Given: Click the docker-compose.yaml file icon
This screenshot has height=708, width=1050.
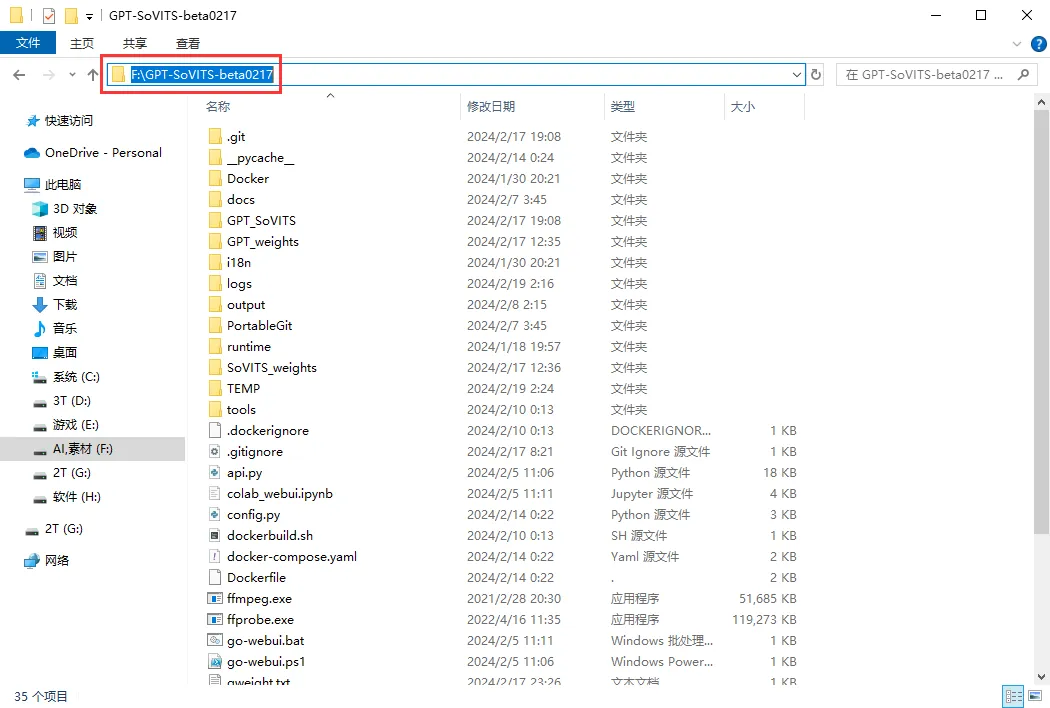Looking at the screenshot, I should point(215,557).
